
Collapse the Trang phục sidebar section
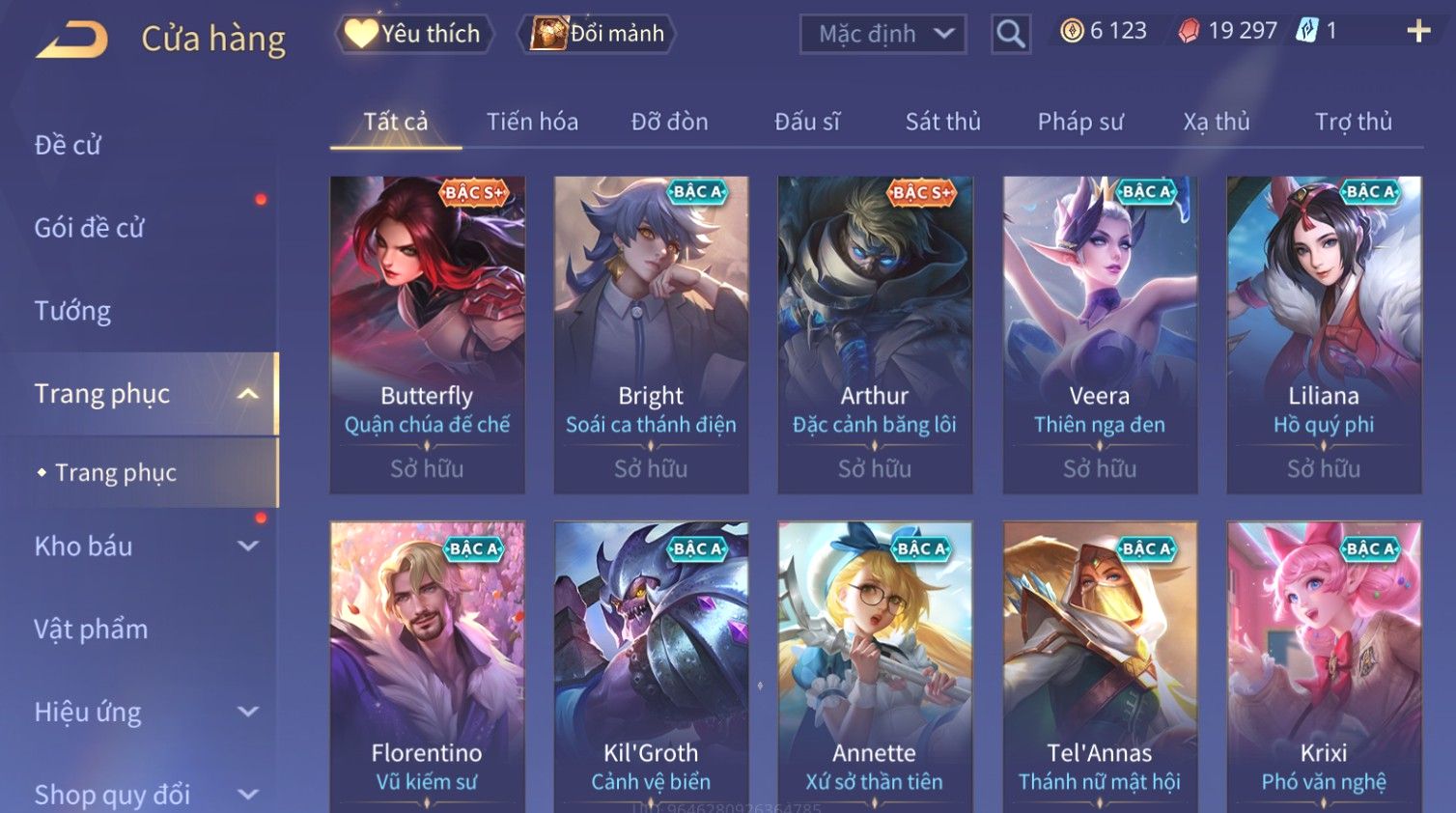248,393
